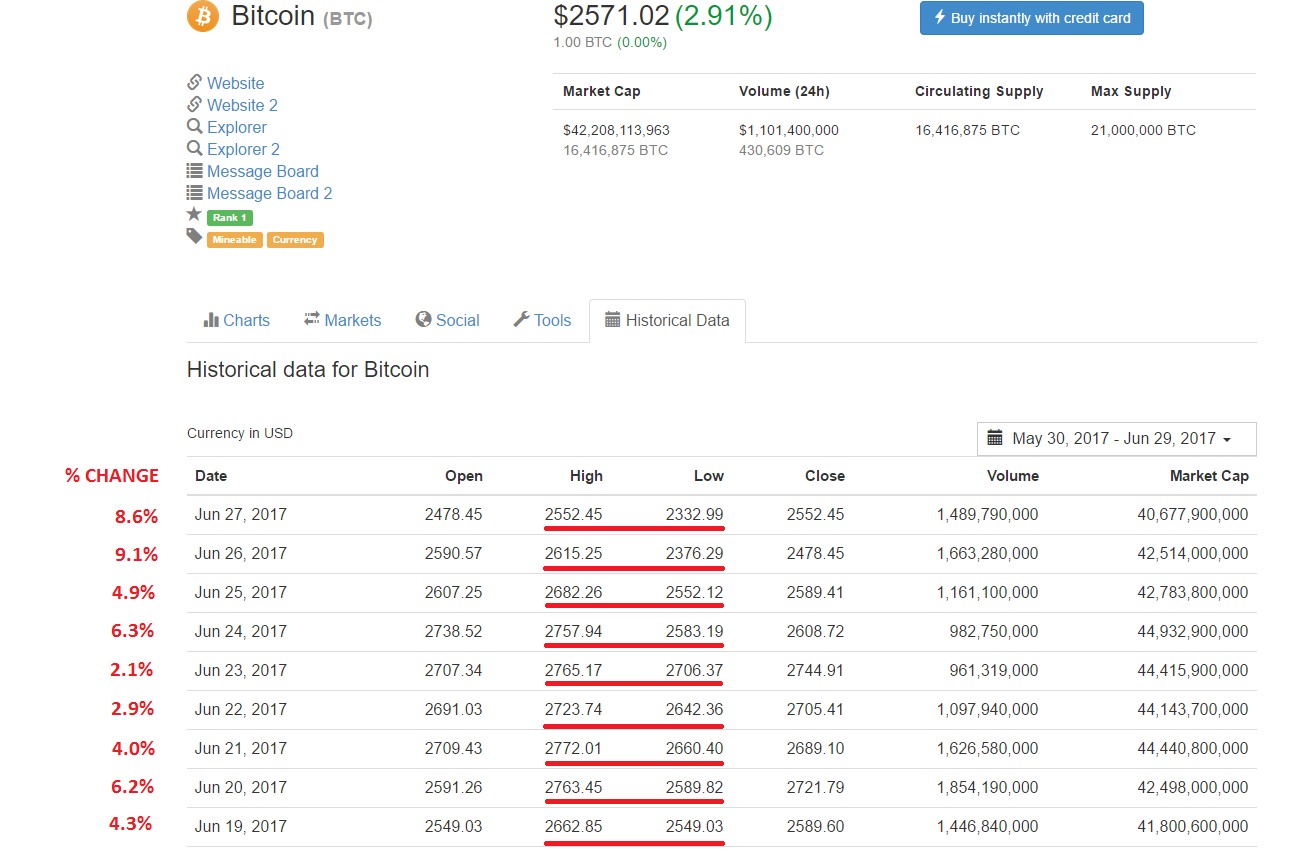Screen dimensions: 1303x849
Task: Select the Mineable tag
Action: pos(235,240)
